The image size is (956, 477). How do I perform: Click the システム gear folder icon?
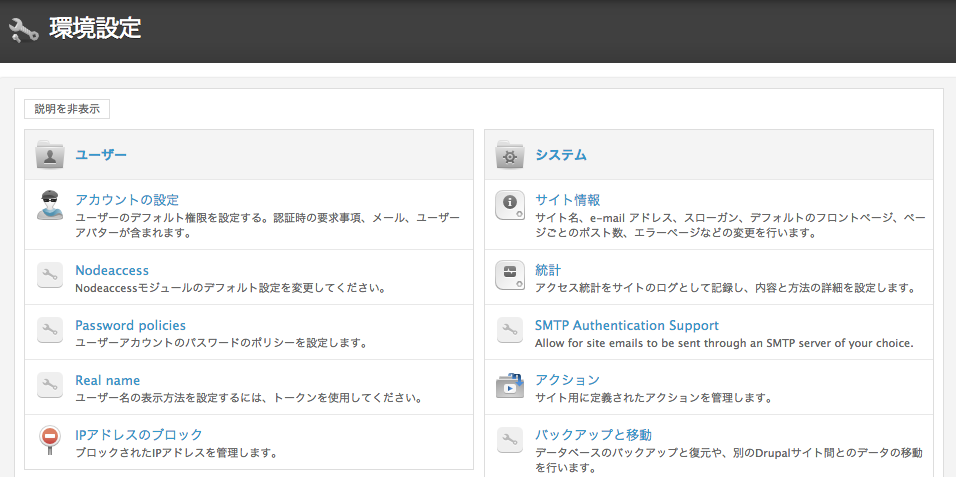(x=510, y=155)
